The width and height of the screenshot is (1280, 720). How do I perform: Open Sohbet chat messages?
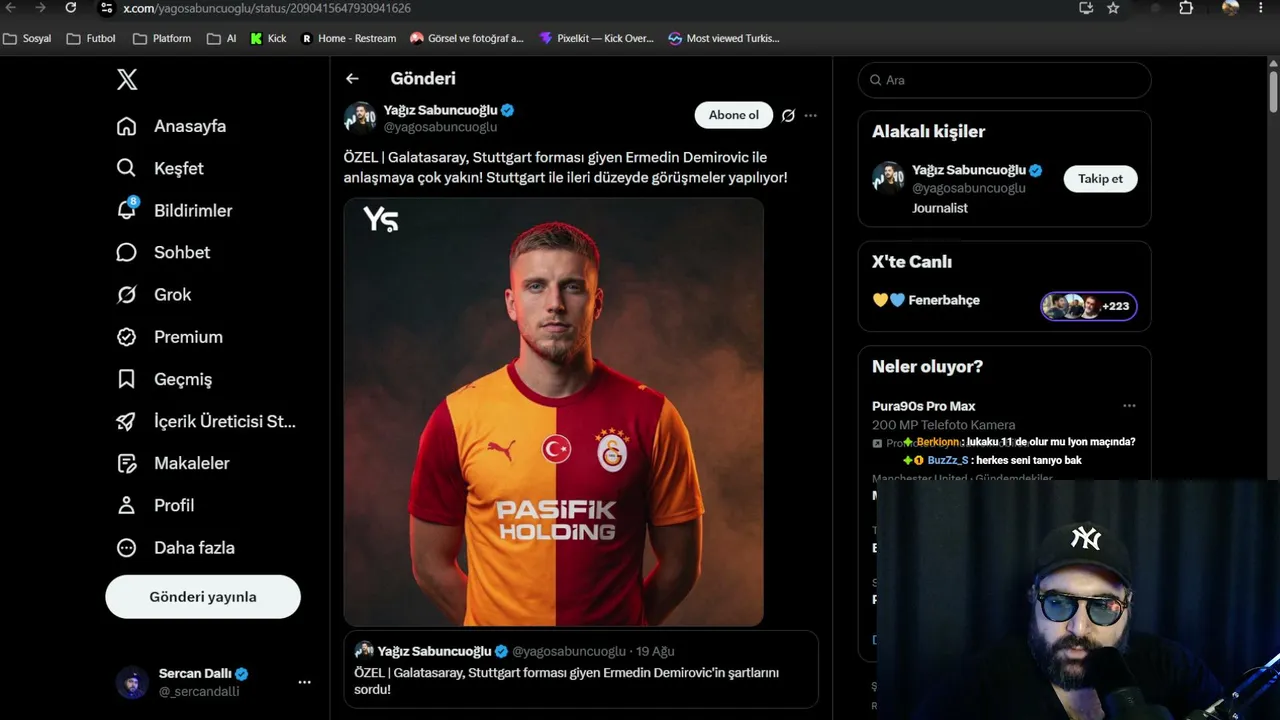pos(163,252)
